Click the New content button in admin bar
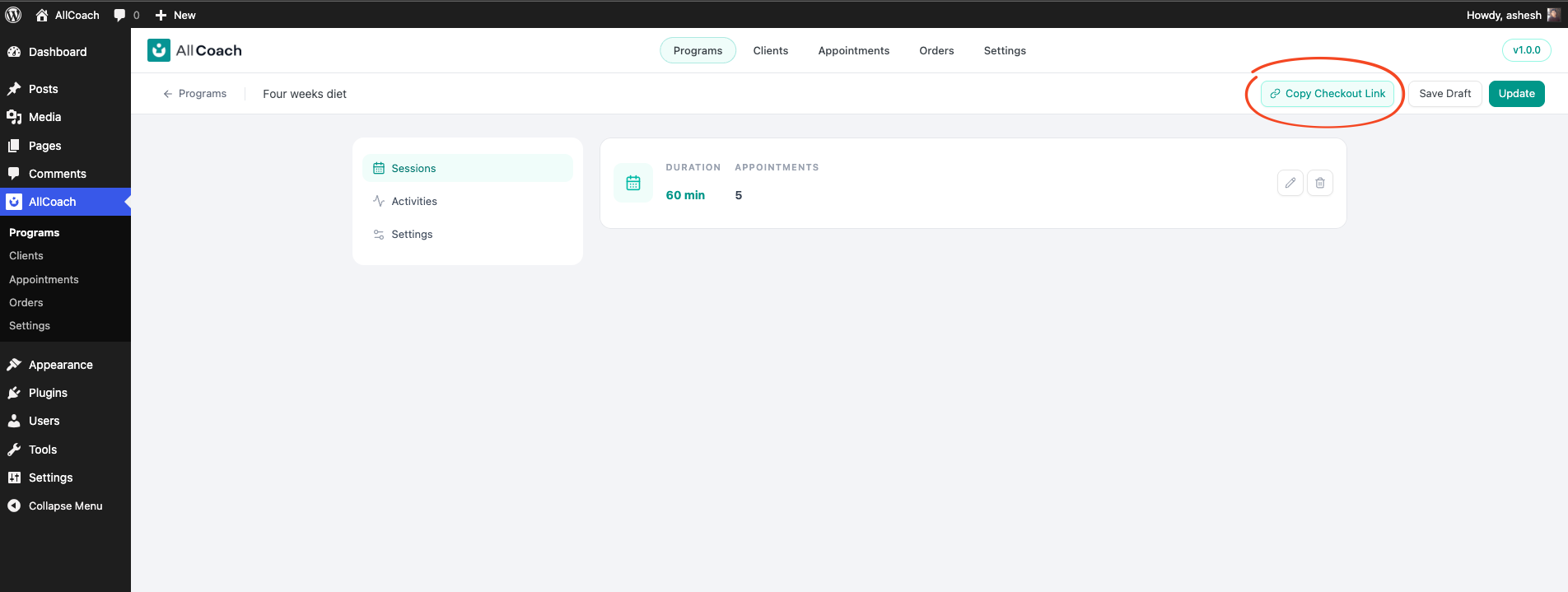This screenshot has height=592, width=1568. pyautogui.click(x=175, y=15)
